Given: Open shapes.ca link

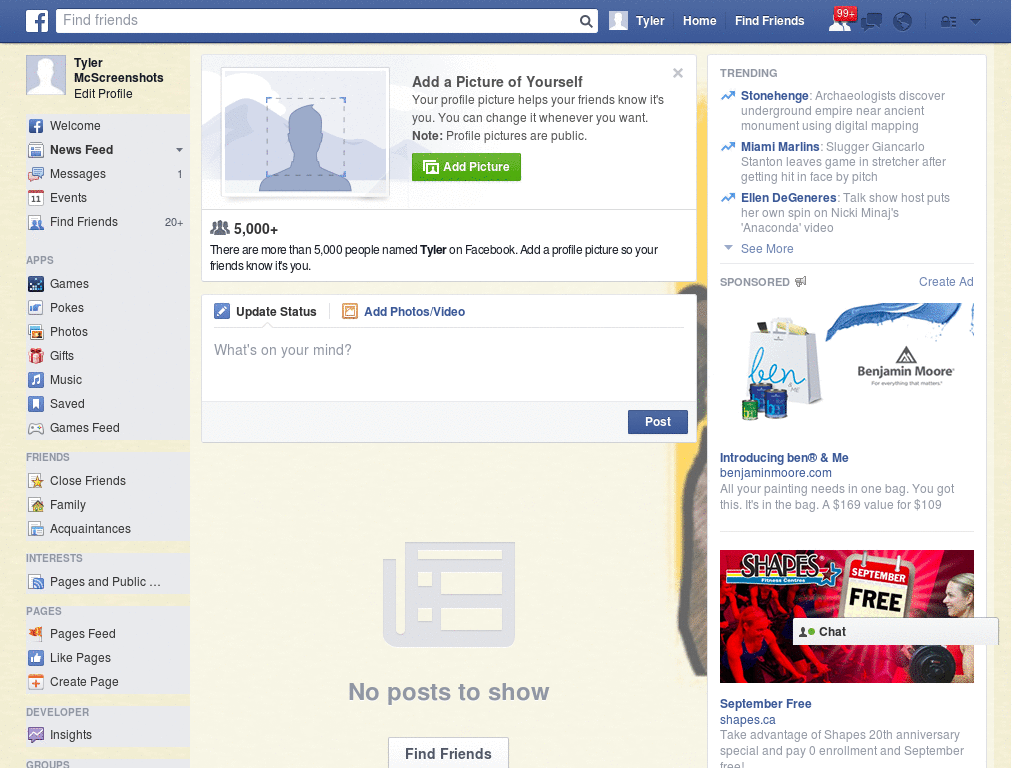Looking at the screenshot, I should [747, 720].
